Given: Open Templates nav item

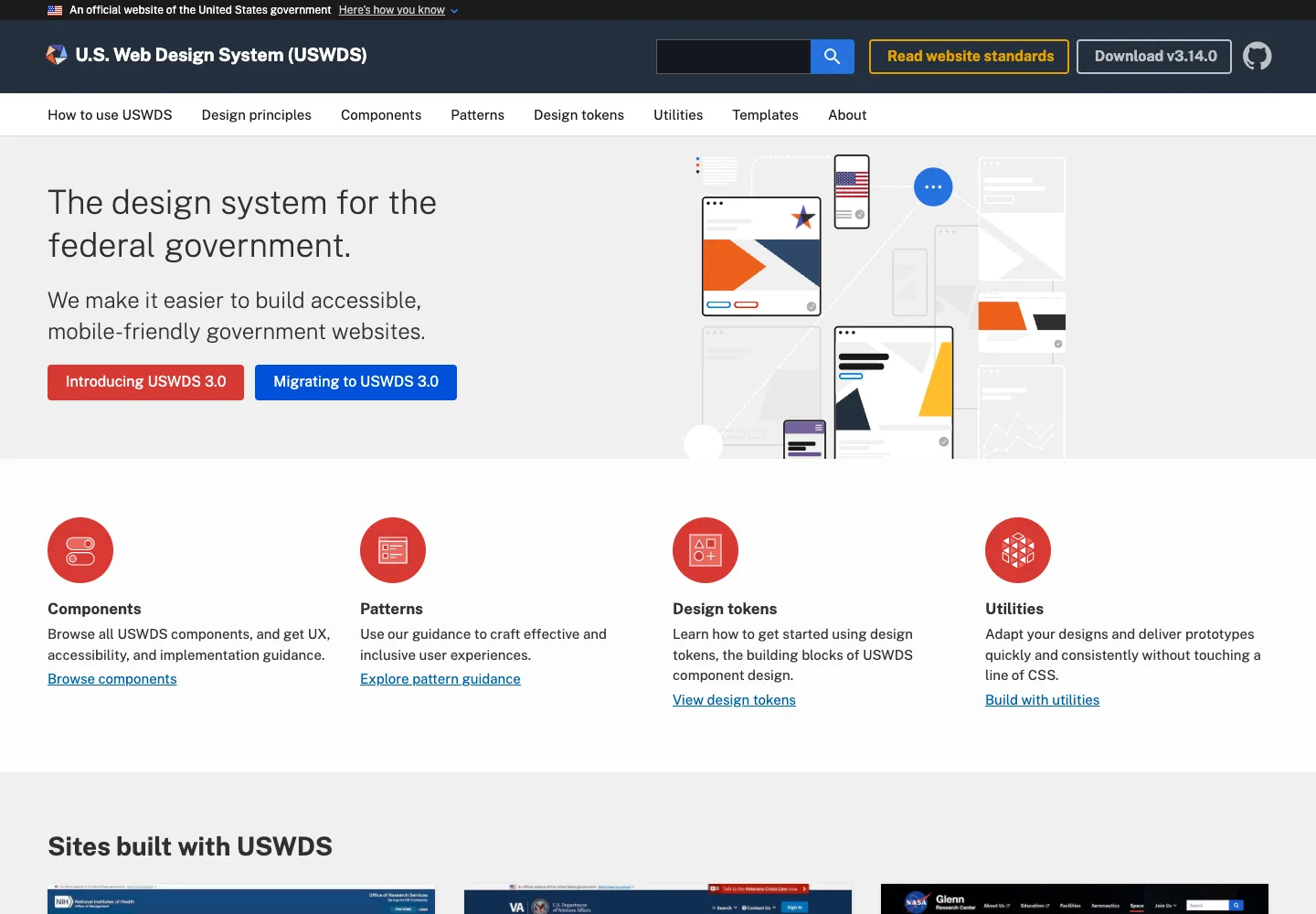Looking at the screenshot, I should pos(765,115).
